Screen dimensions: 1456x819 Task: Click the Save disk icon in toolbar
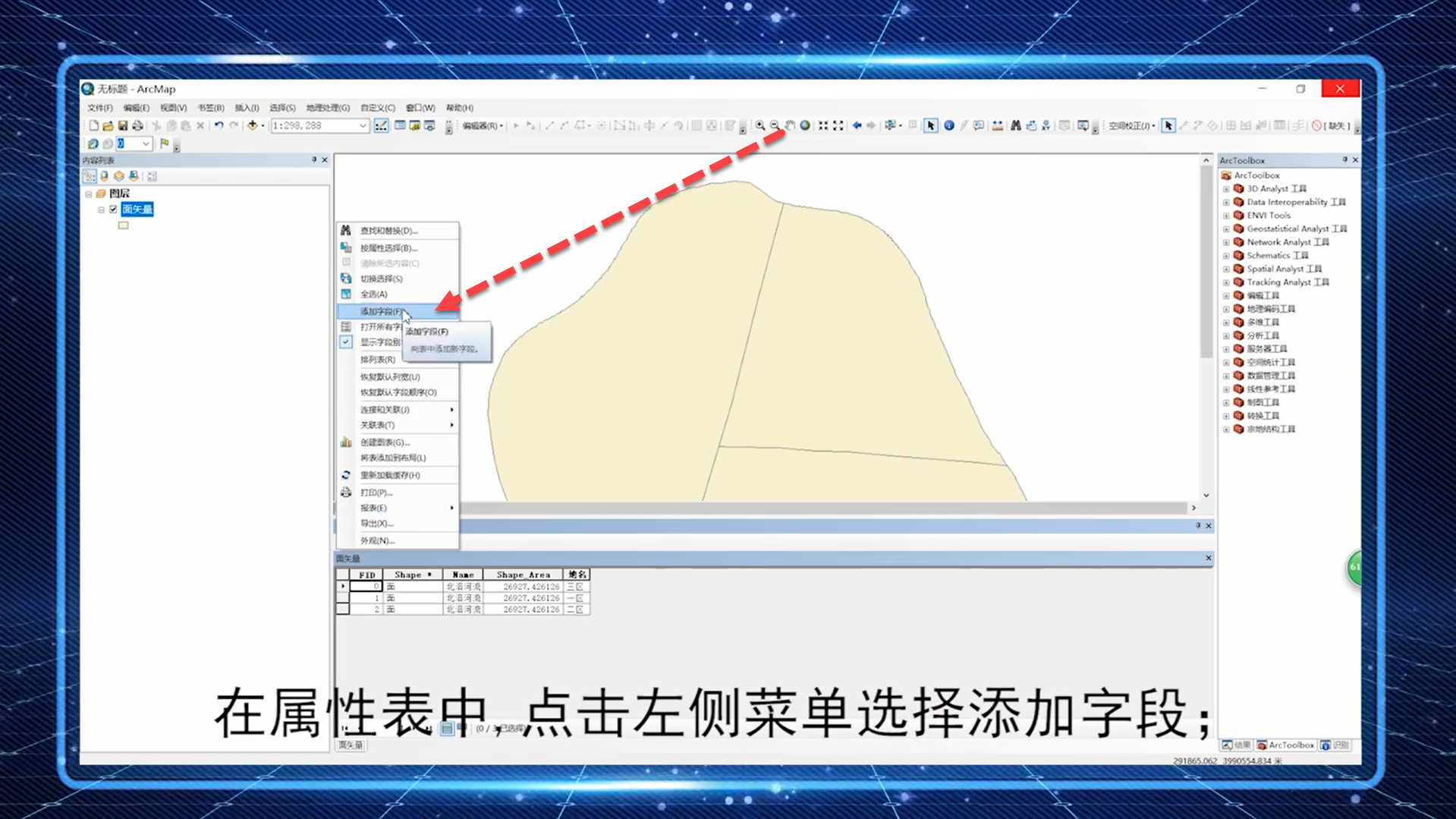pyautogui.click(x=122, y=126)
